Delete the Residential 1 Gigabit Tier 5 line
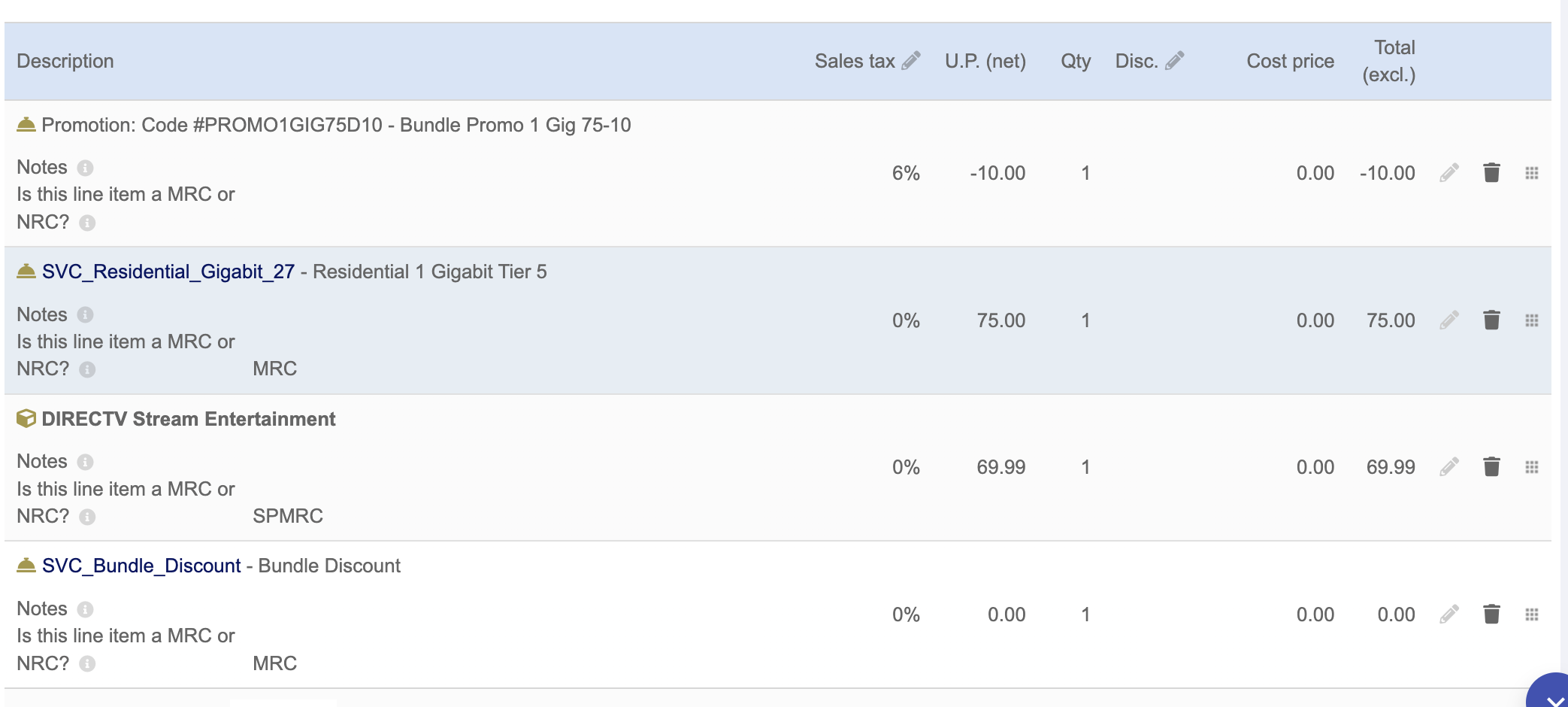Image resolution: width=1568 pixels, height=707 pixels. click(x=1492, y=320)
